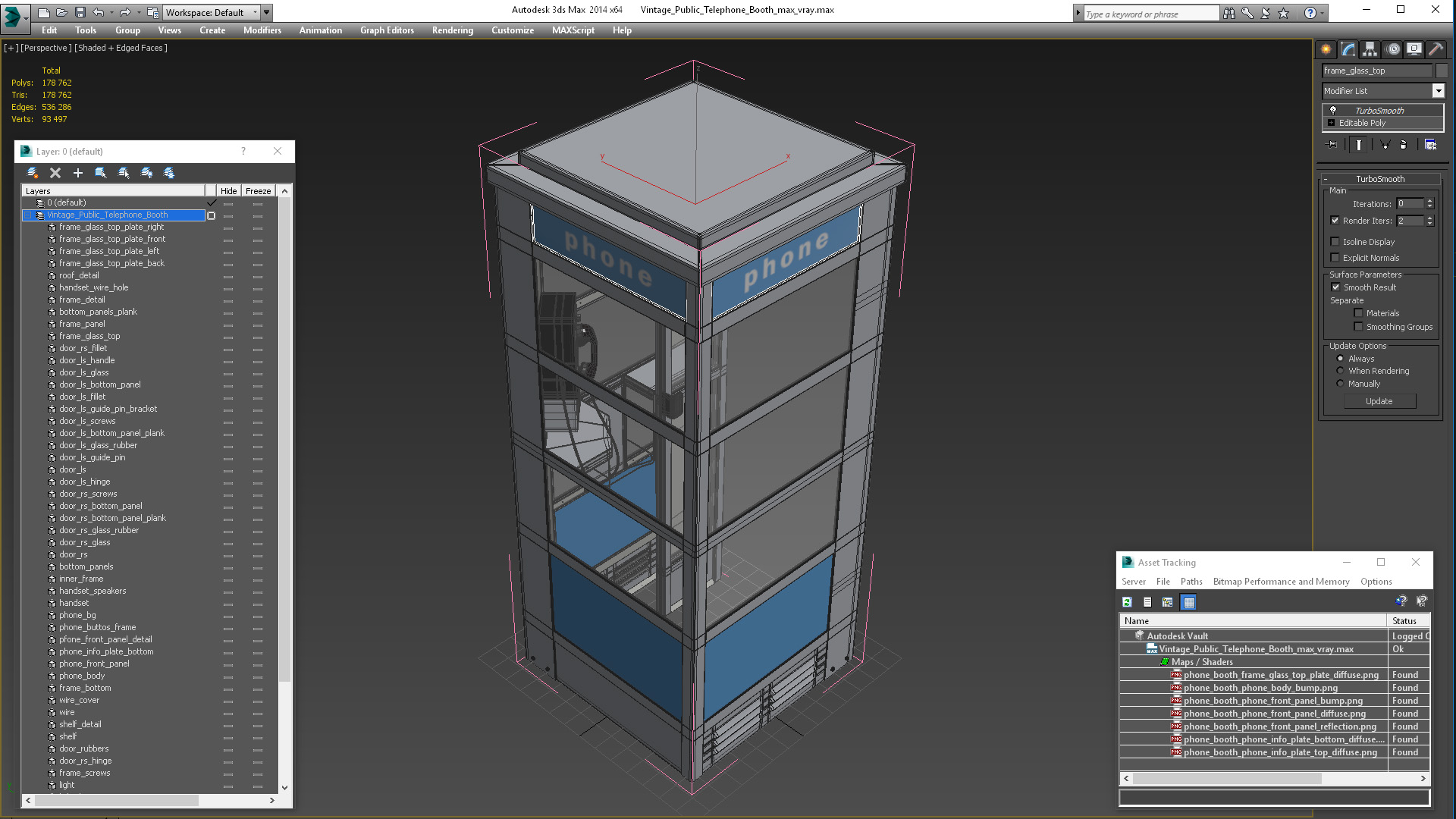Open Subscription Center key icon

coord(1247,13)
